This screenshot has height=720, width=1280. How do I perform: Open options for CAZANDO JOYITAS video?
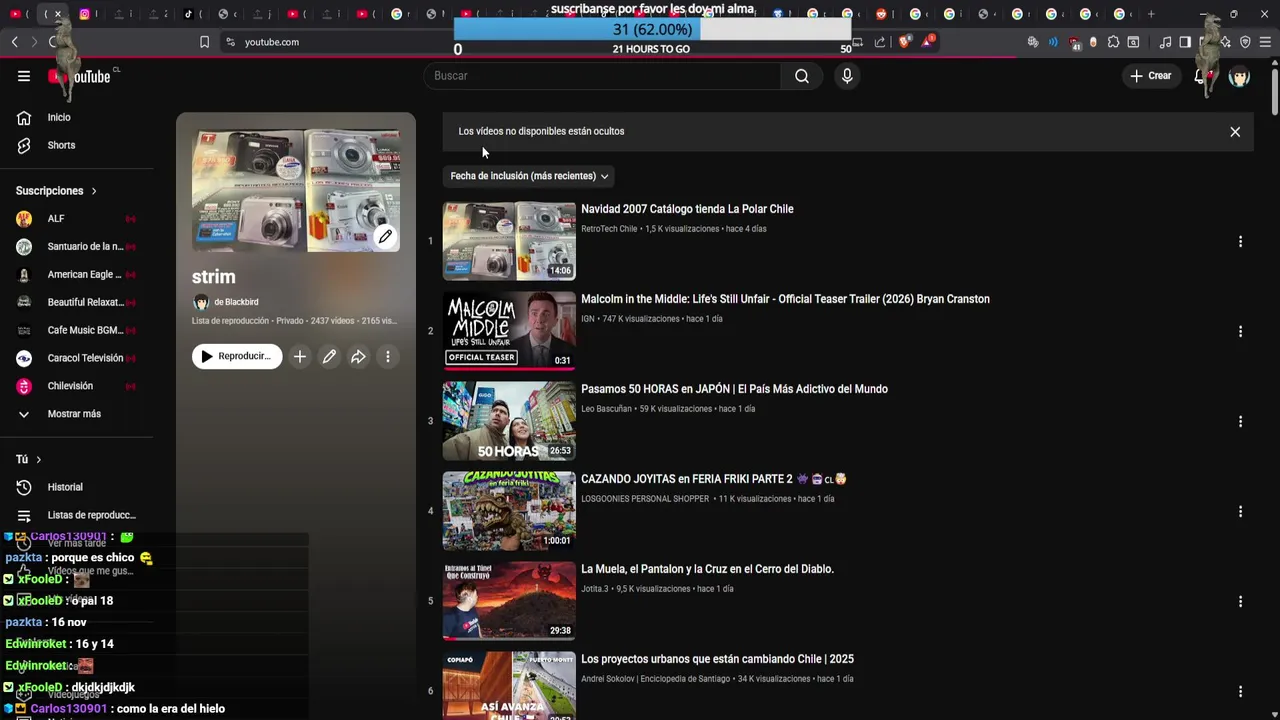pyautogui.click(x=1240, y=512)
